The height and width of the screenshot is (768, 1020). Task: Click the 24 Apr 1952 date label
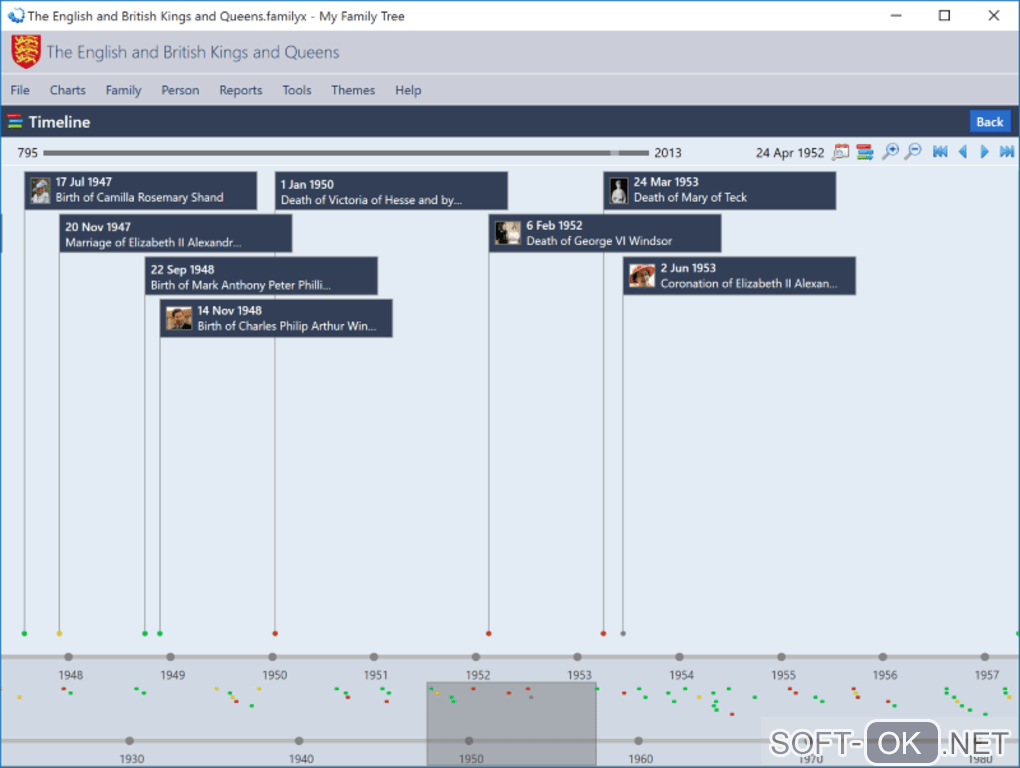[x=790, y=153]
